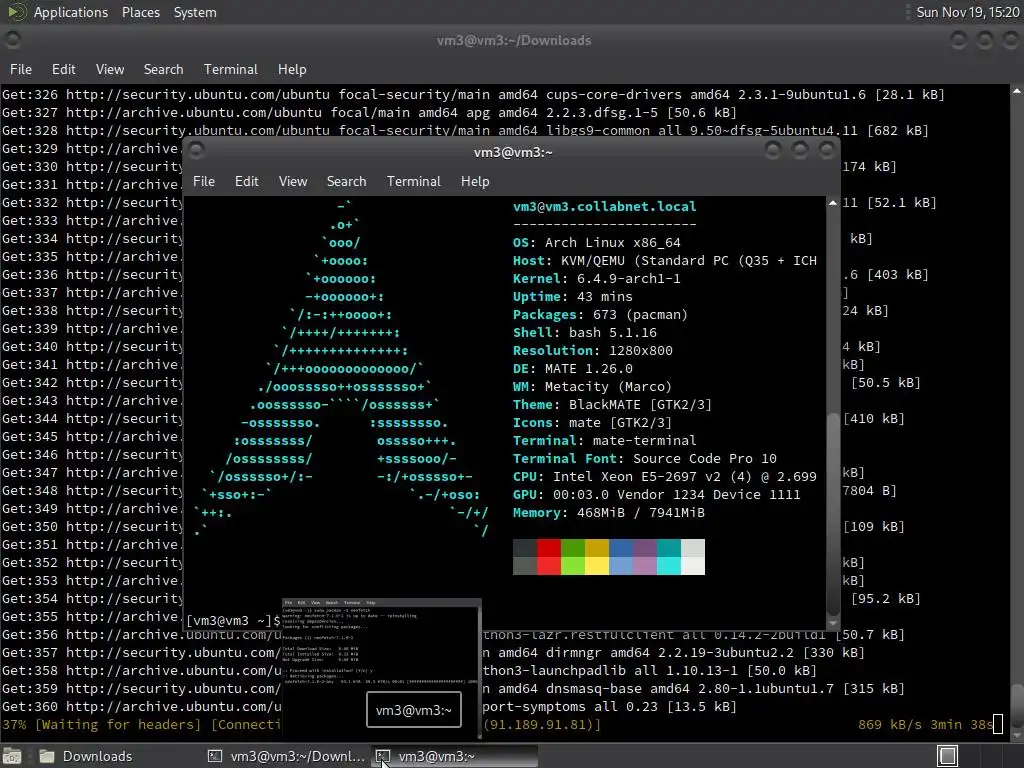1024x768 pixels.
Task: Click the 'Uptime: 43 mins' line
Action: point(572,296)
